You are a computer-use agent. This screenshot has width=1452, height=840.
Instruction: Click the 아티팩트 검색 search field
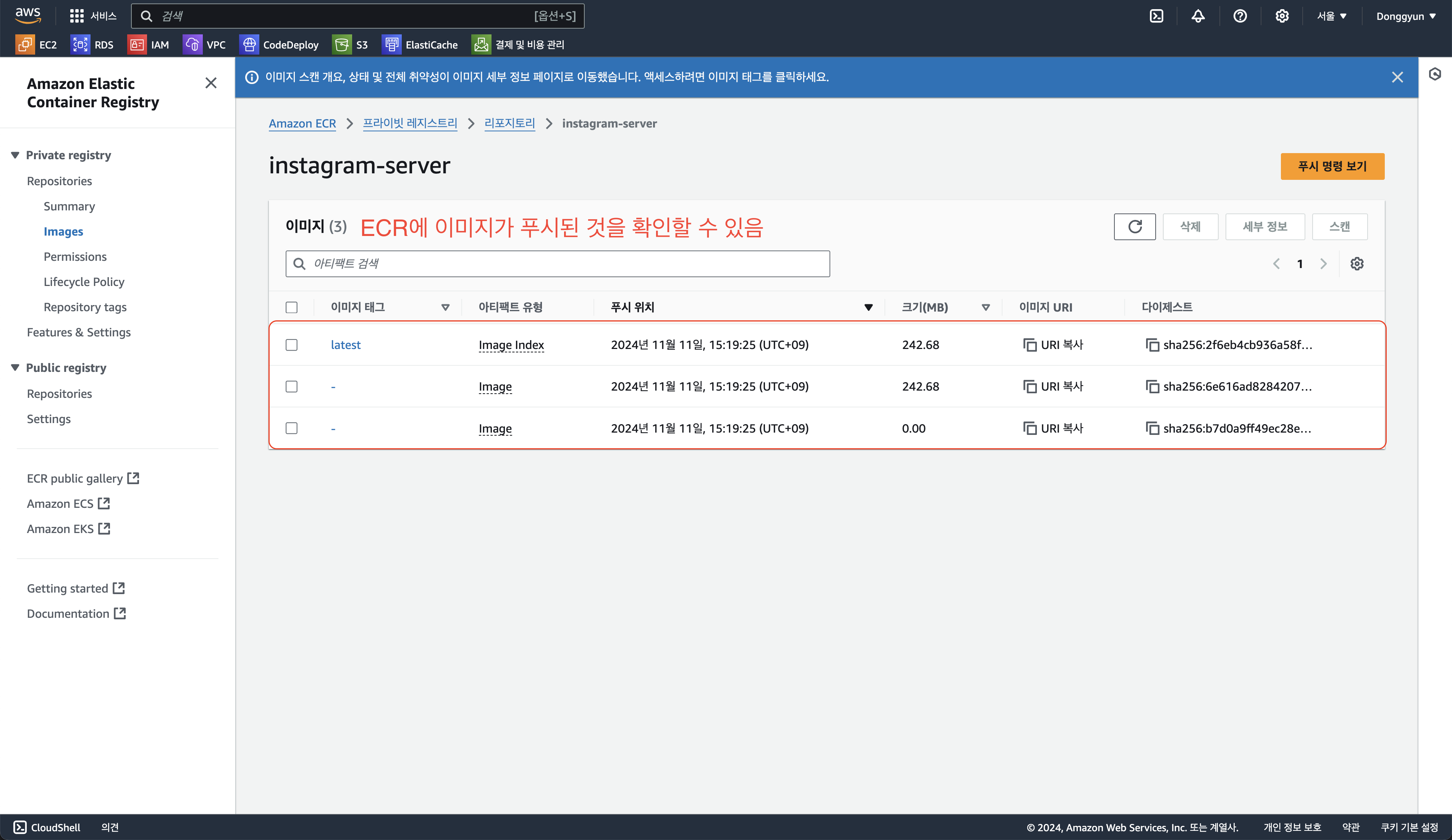tap(557, 264)
